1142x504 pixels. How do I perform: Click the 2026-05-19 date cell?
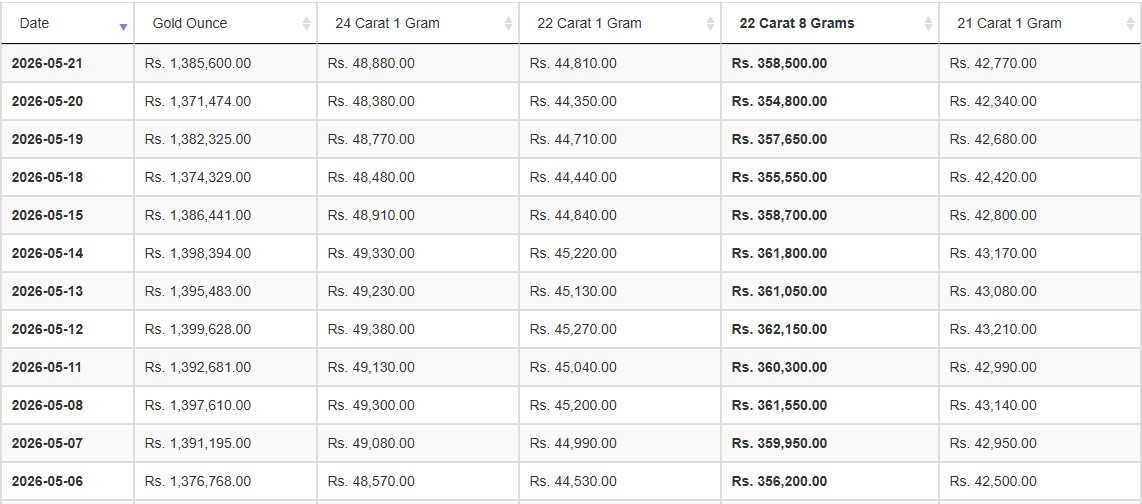pos(68,139)
